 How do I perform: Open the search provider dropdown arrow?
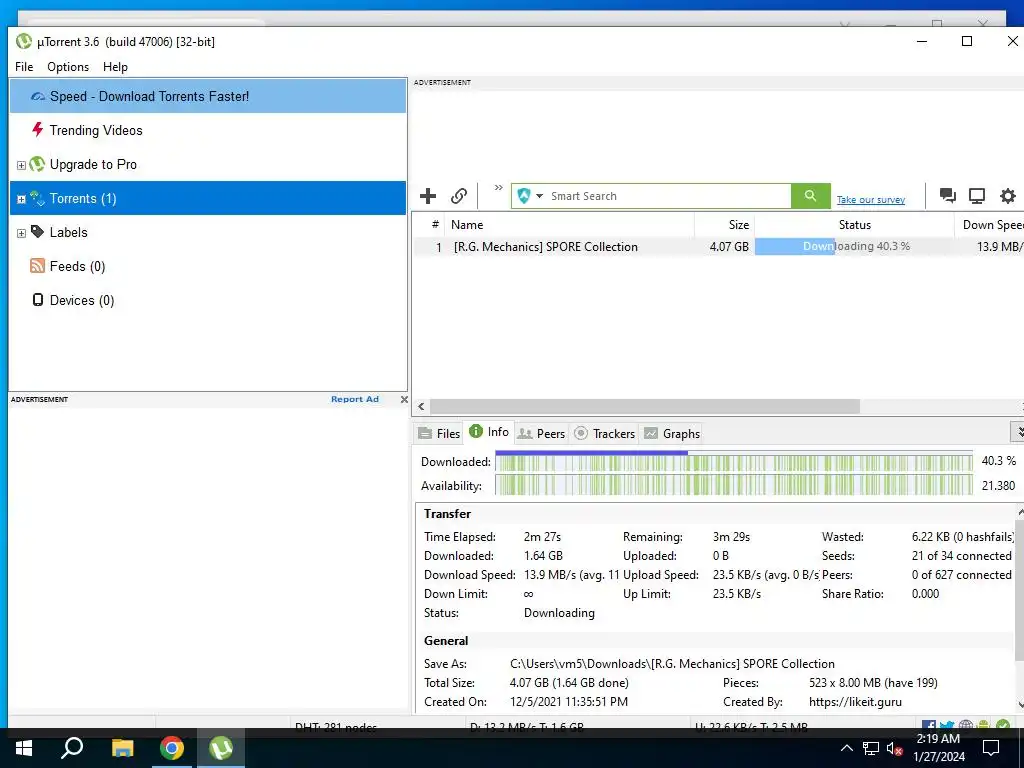[539, 196]
